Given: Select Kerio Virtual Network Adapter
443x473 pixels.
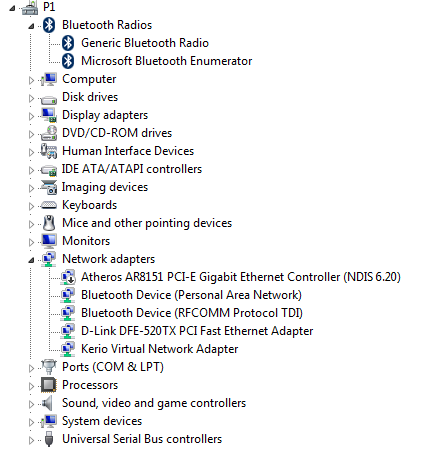Looking at the screenshot, I should point(160,349).
